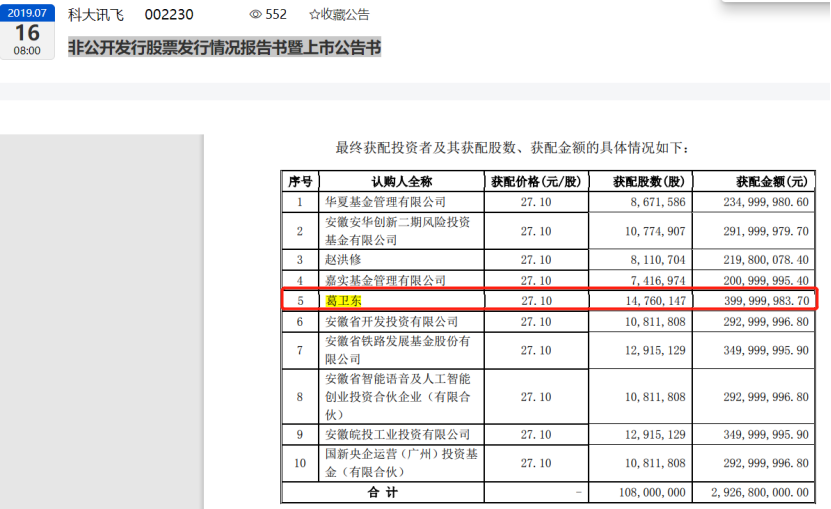Image resolution: width=831 pixels, height=509 pixels.
Task: Click the 2019.07 16 date badge
Action: (27, 29)
